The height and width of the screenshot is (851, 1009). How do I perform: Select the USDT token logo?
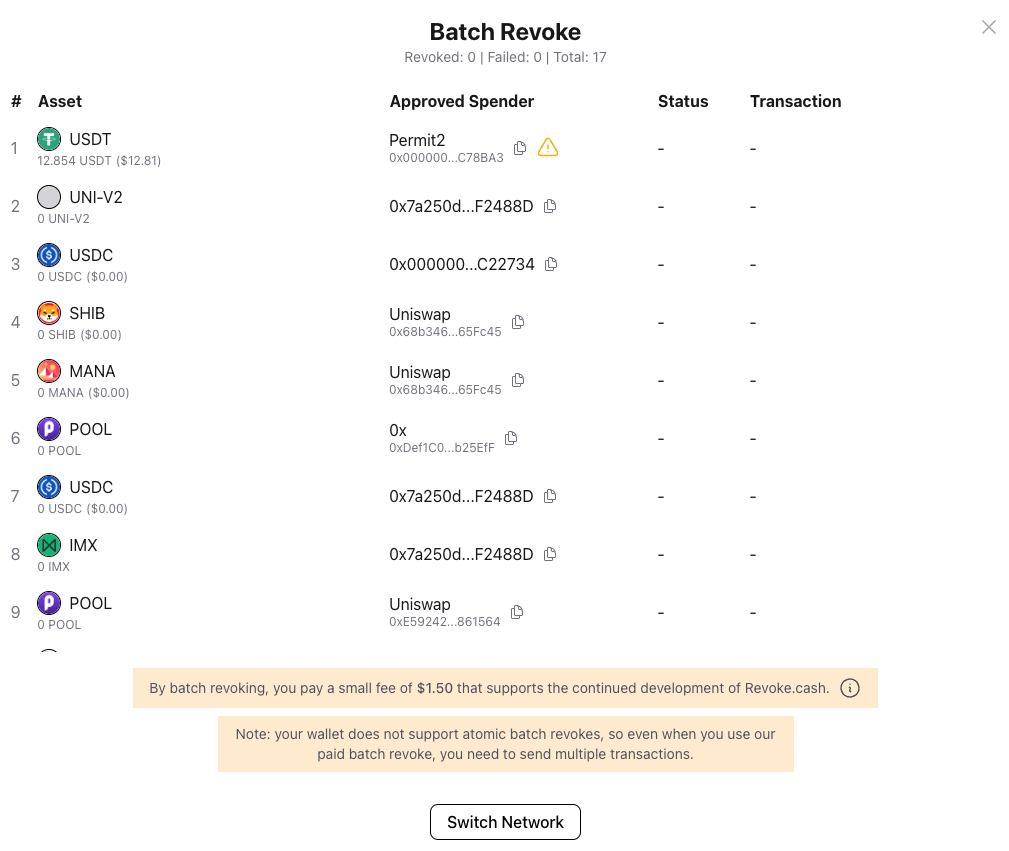(x=49, y=139)
